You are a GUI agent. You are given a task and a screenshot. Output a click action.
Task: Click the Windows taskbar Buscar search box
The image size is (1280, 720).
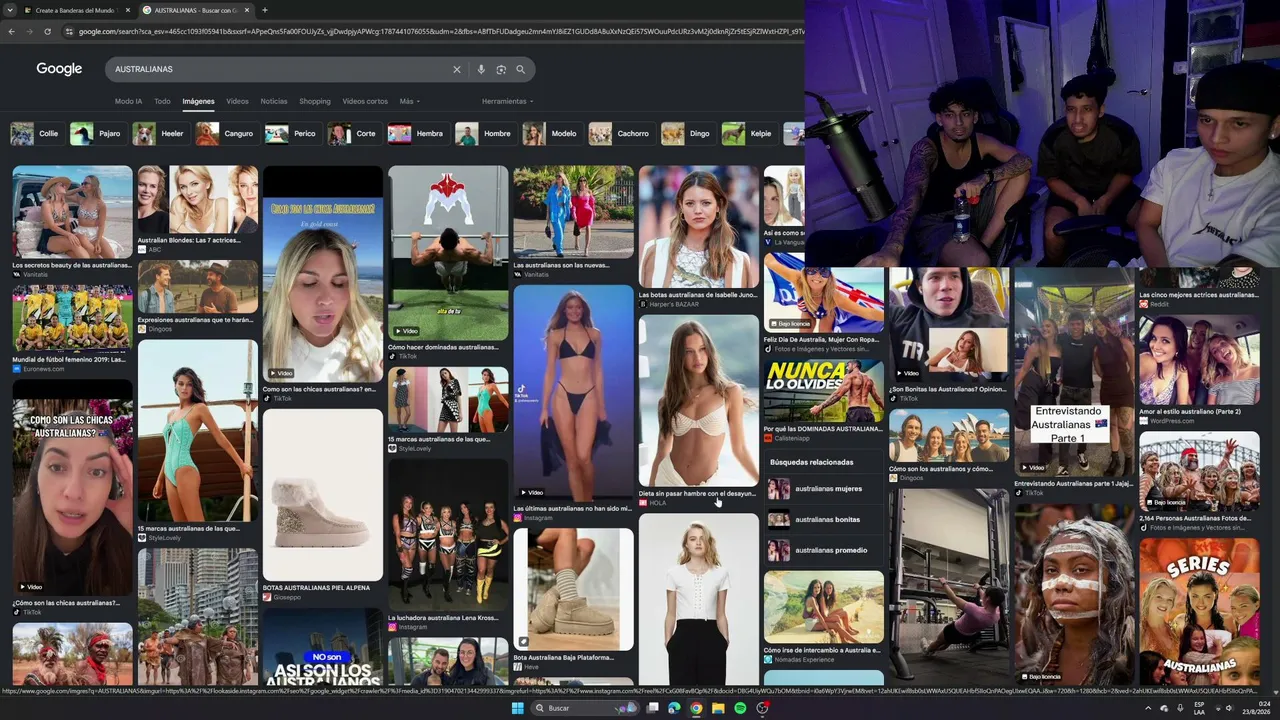click(584, 708)
